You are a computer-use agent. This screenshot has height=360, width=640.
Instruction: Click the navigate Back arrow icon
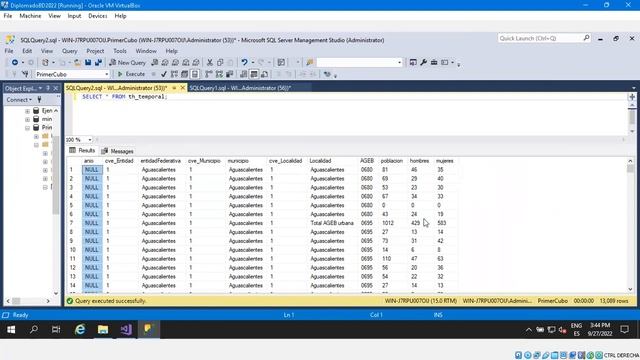pyautogui.click(x=15, y=62)
